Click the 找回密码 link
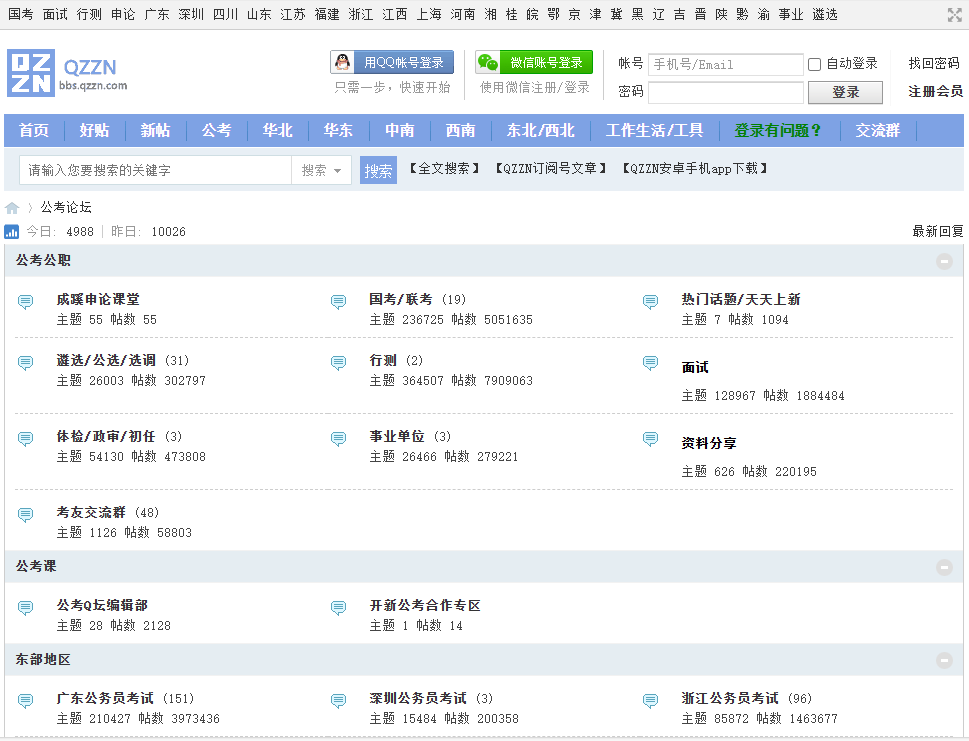 pos(933,64)
